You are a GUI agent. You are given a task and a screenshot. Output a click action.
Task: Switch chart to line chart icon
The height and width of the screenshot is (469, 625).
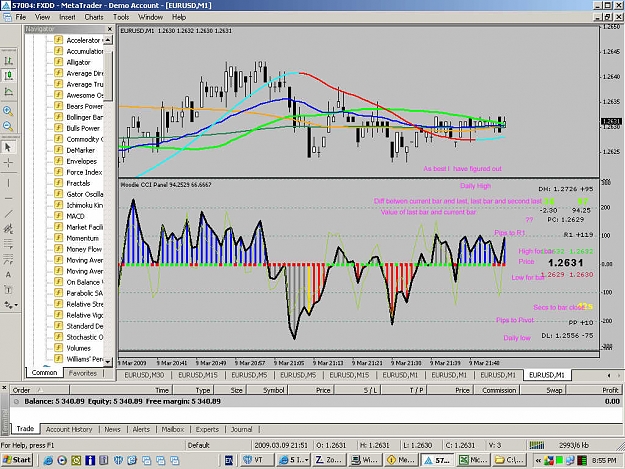(8, 92)
